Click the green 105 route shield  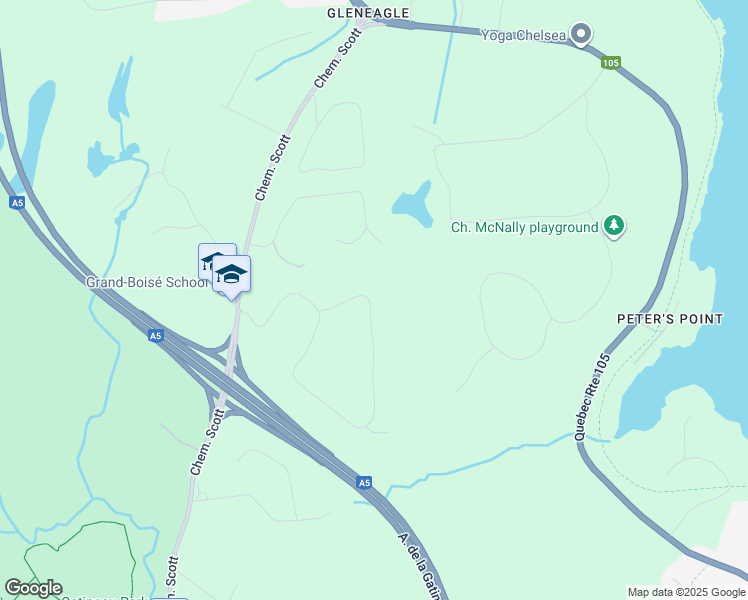point(611,63)
